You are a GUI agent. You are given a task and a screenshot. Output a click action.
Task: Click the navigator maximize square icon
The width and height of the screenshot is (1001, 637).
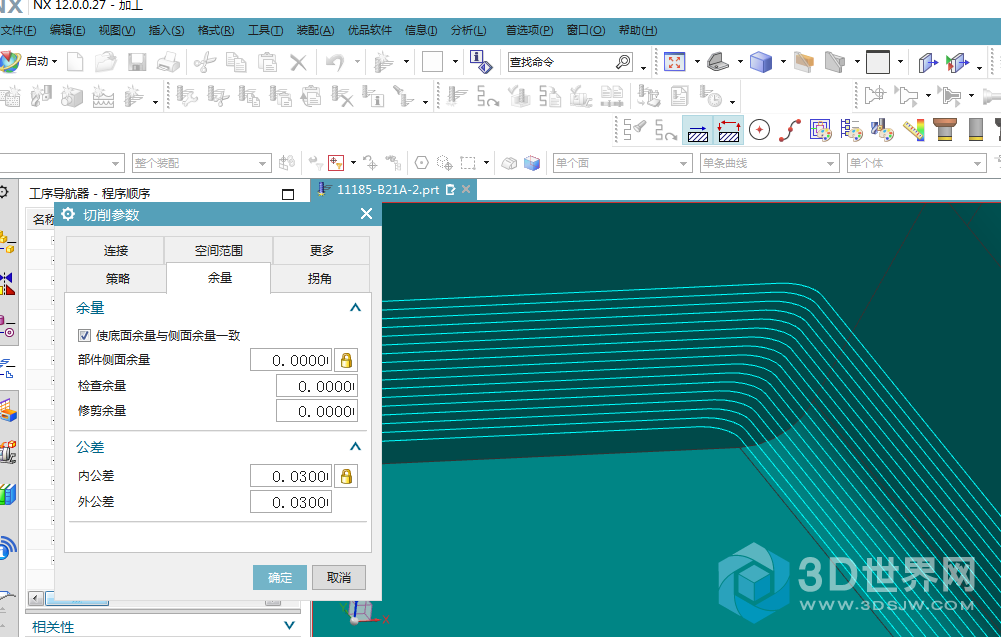288,194
